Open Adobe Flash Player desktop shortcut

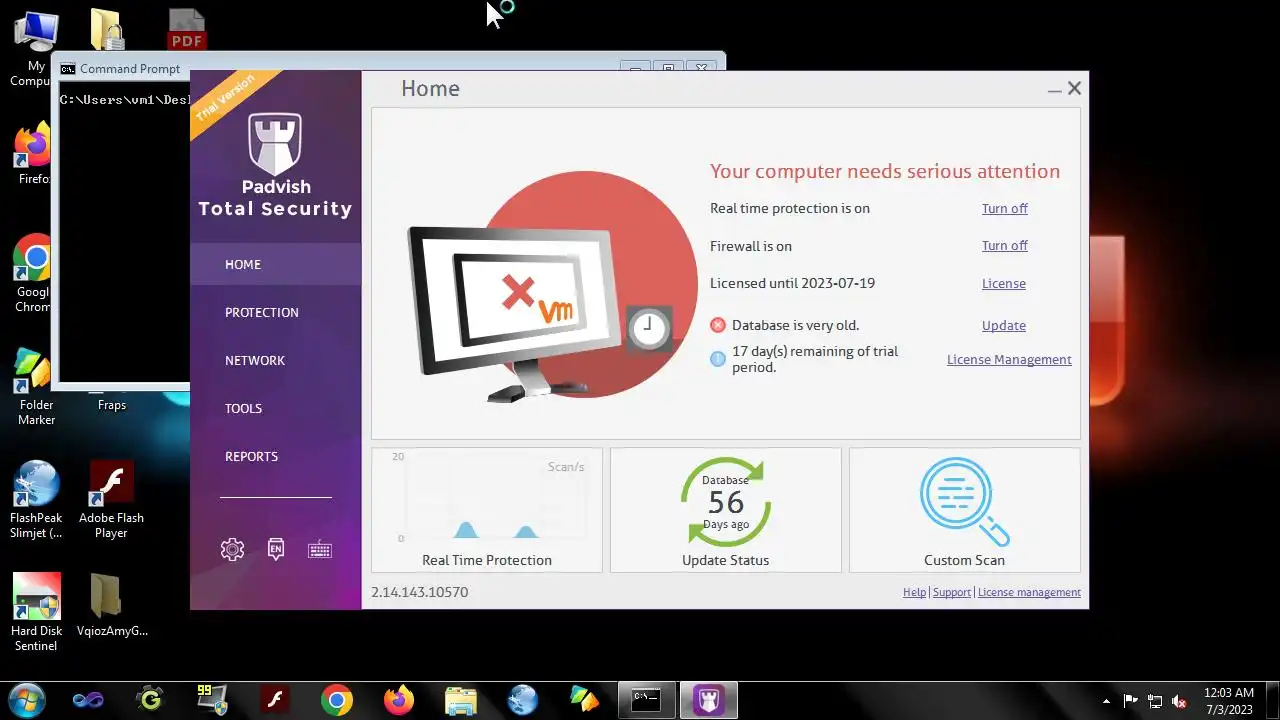pyautogui.click(x=111, y=500)
